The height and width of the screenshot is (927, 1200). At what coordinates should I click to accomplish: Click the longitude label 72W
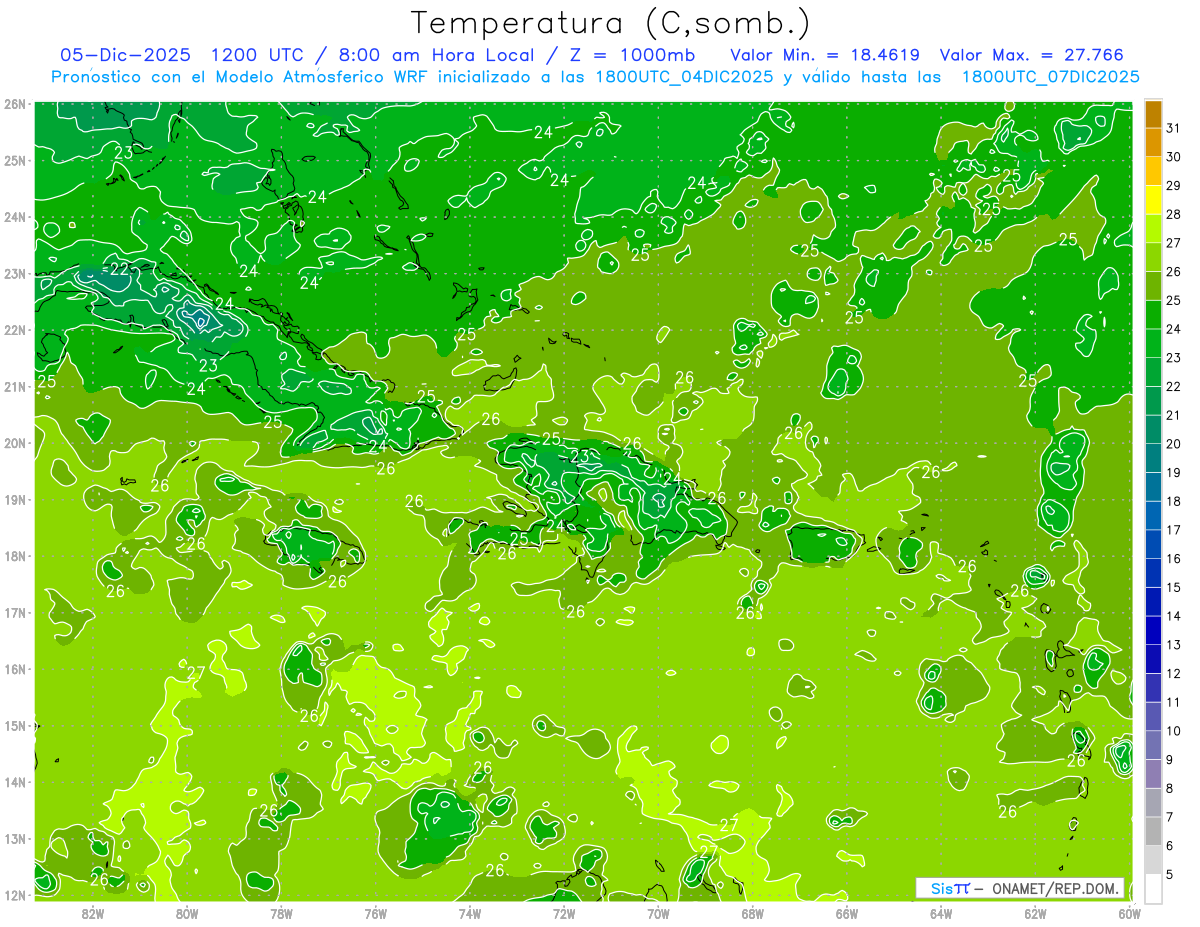tap(564, 913)
